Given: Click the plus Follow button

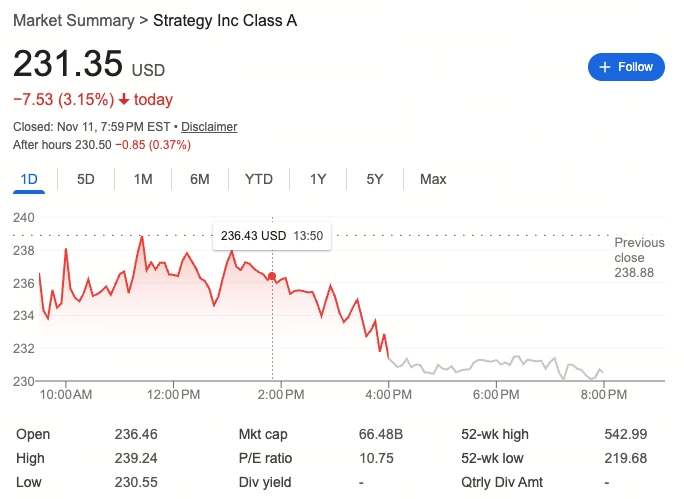Looking at the screenshot, I should (626, 67).
